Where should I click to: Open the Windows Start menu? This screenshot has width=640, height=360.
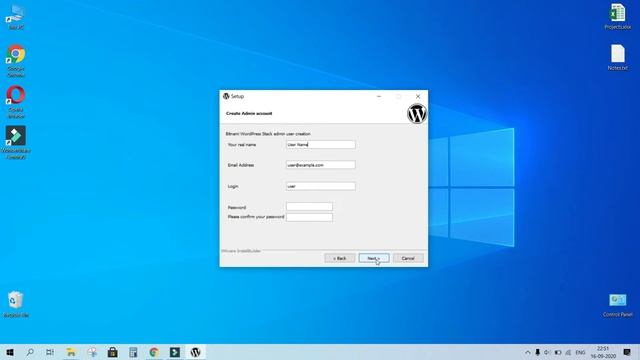click(10, 352)
